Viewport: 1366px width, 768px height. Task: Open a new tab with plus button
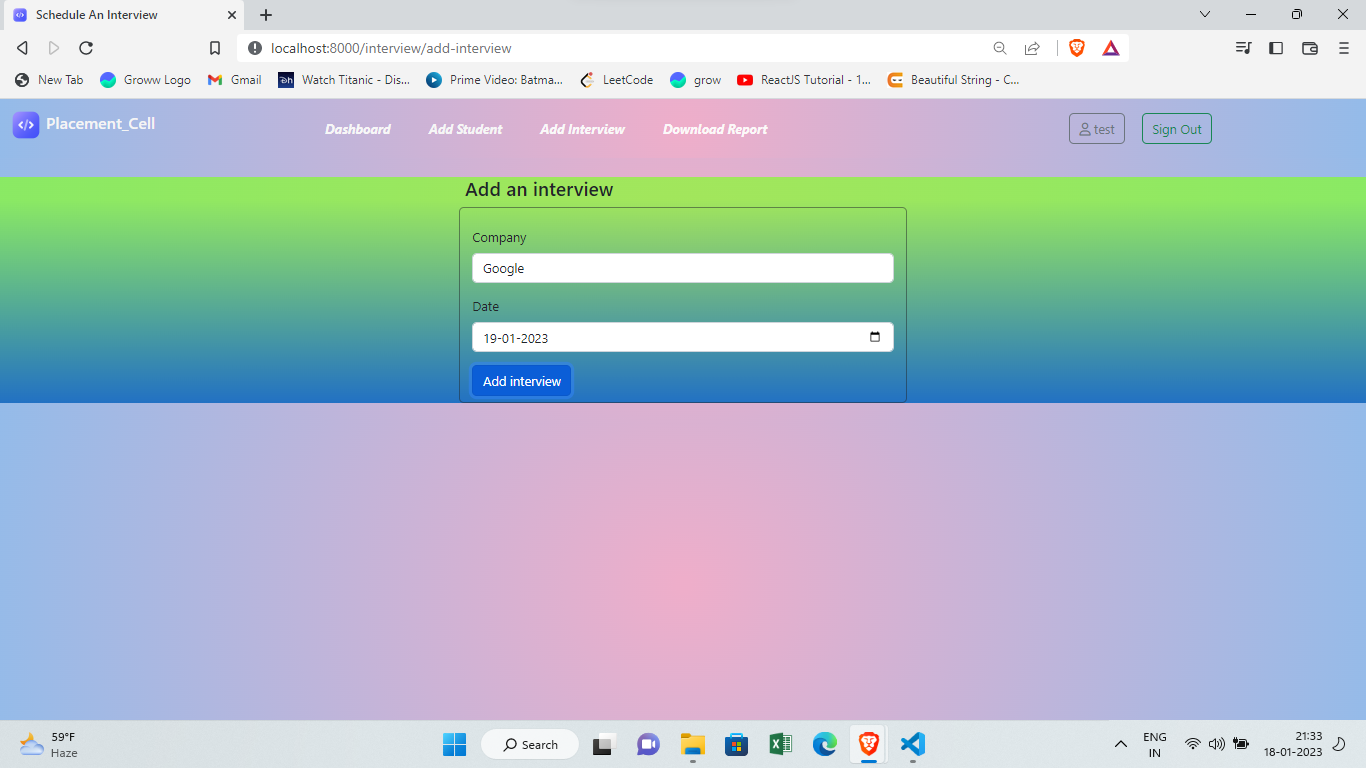point(266,15)
